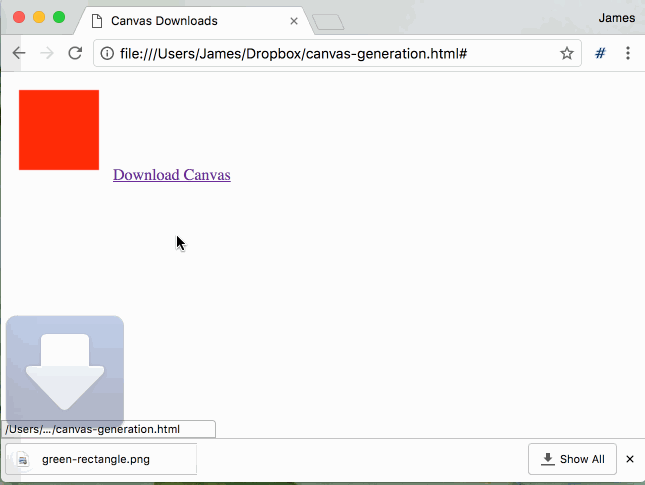645x485 pixels.
Task: Open the Chrome three-dot menu
Action: click(x=628, y=53)
